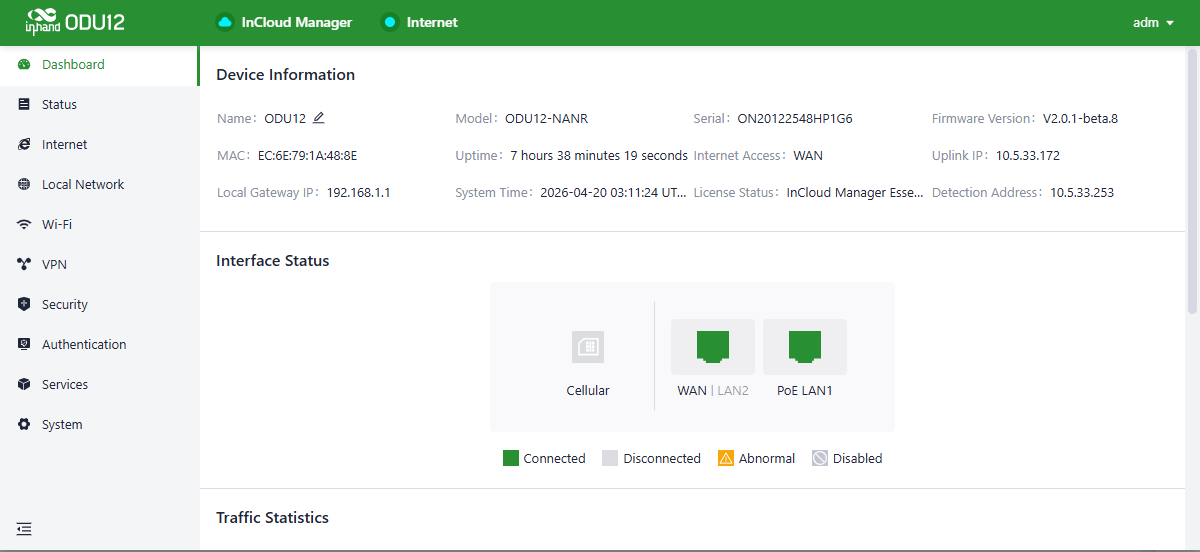The width and height of the screenshot is (1200, 552).
Task: Click the PoE LAN1 port icon
Action: tap(804, 346)
